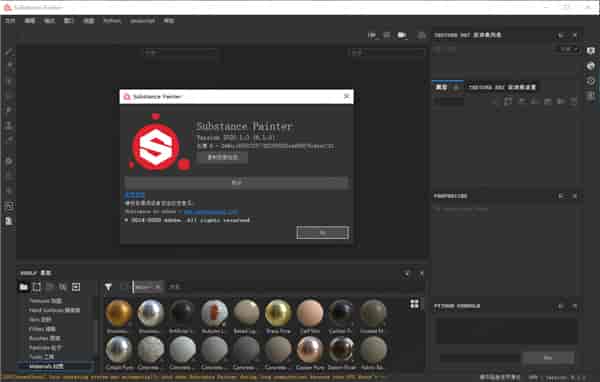Open the 文件 (File) menu
Screen dimensions: 600x382
[10, 21]
